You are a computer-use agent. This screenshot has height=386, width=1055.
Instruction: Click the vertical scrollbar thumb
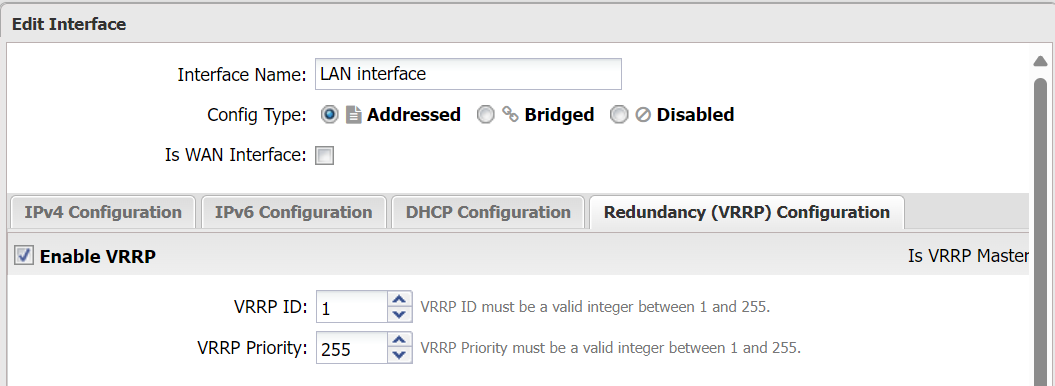(x=1040, y=229)
